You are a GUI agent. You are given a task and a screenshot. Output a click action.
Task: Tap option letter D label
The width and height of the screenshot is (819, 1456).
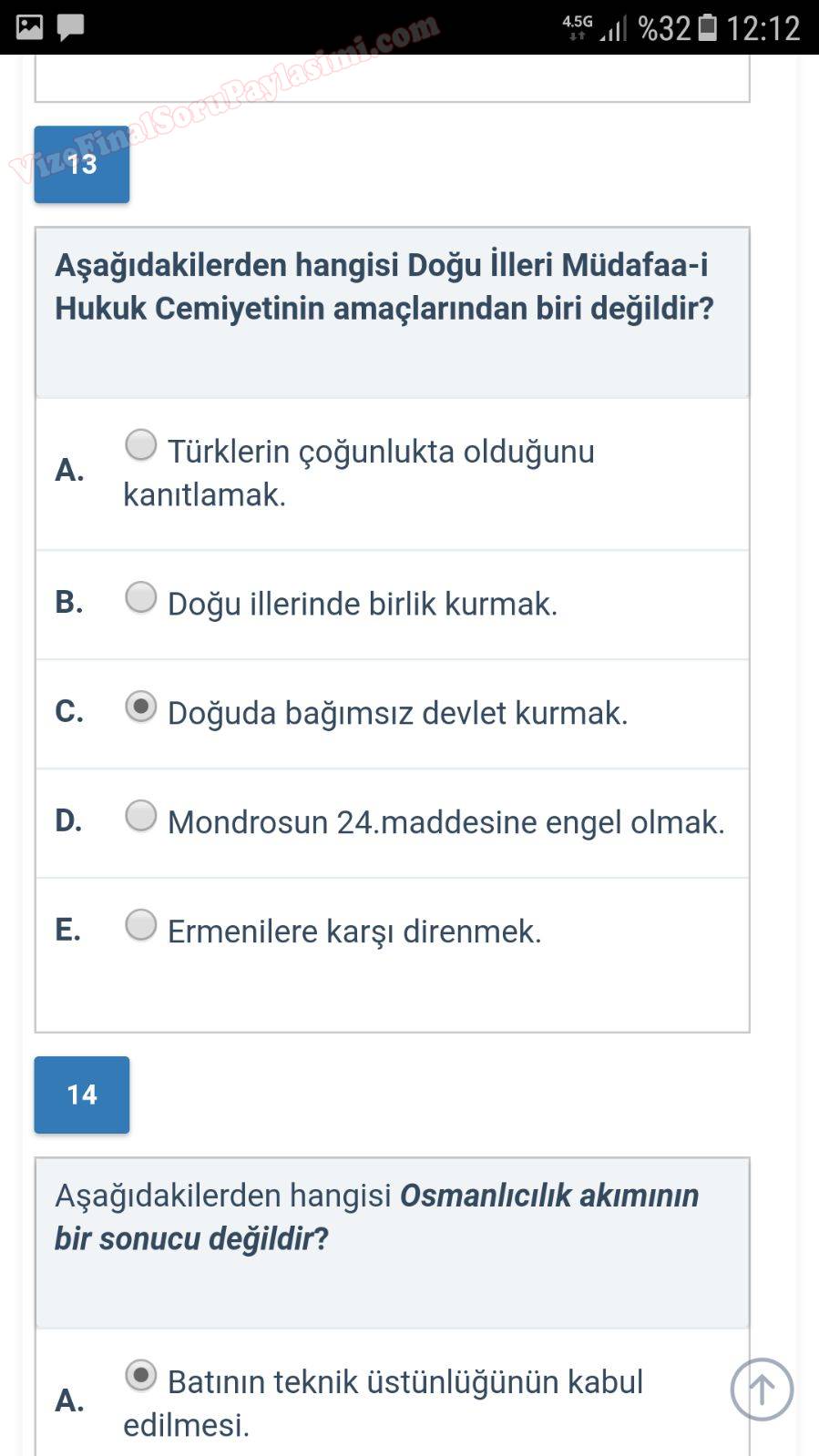(x=68, y=820)
